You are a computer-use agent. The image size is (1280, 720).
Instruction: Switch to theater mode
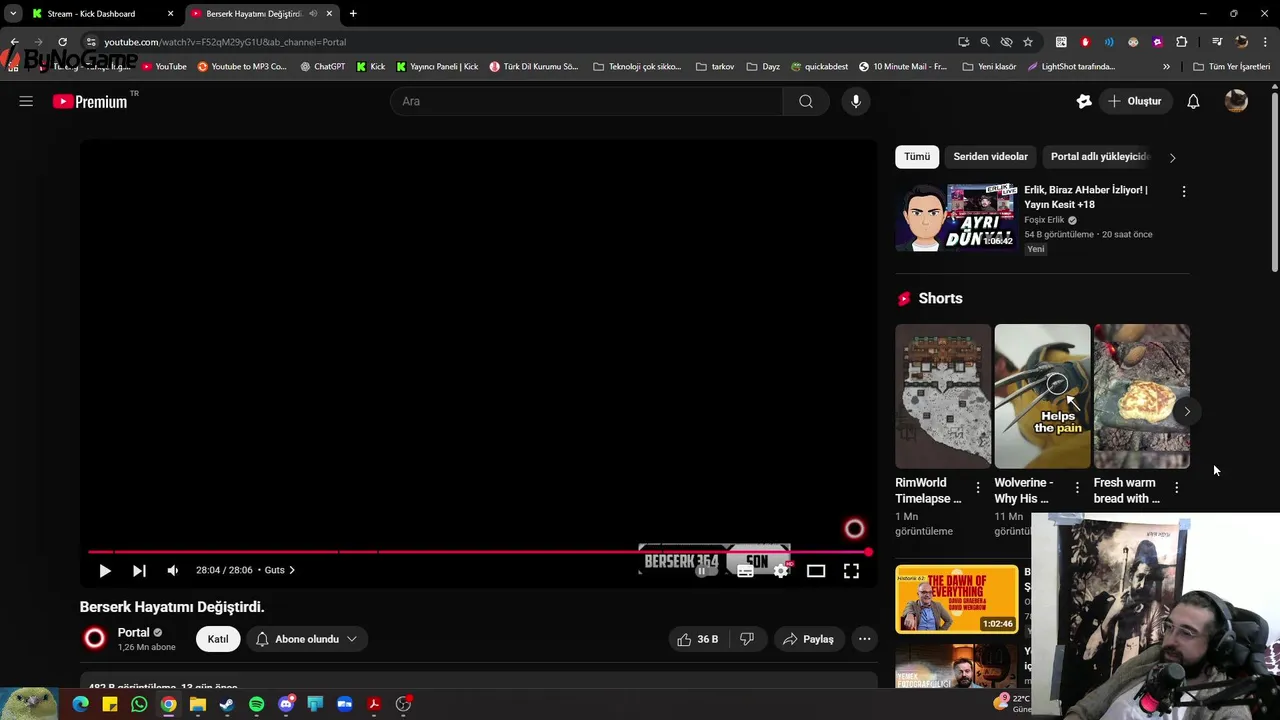tap(816, 571)
